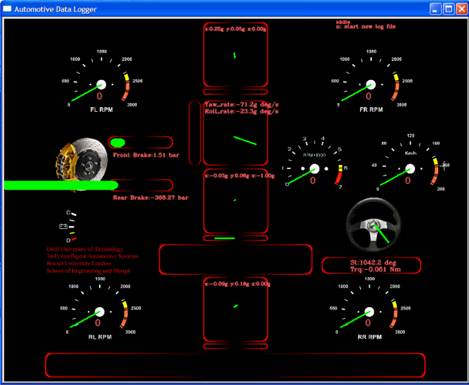469x385 pixels.
Task: Click the Rear Brake pressure bar
Action: click(89, 185)
